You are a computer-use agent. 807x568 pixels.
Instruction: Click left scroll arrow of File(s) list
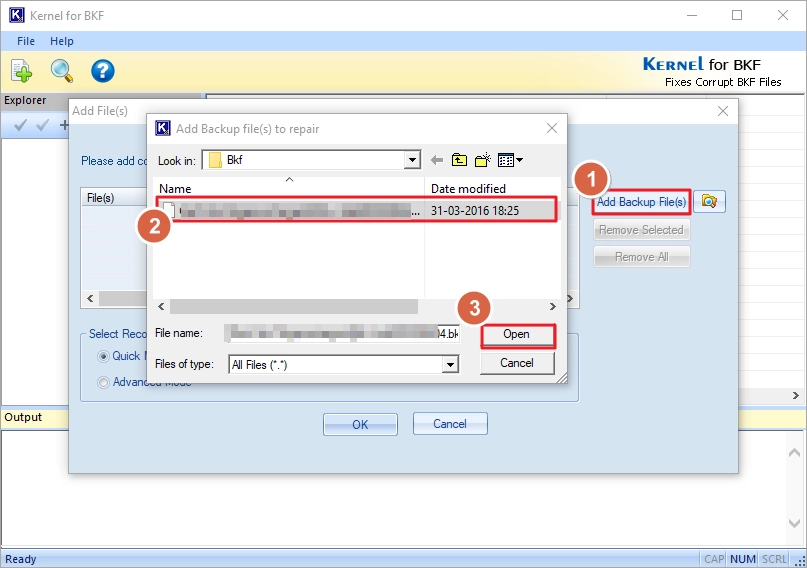click(91, 298)
